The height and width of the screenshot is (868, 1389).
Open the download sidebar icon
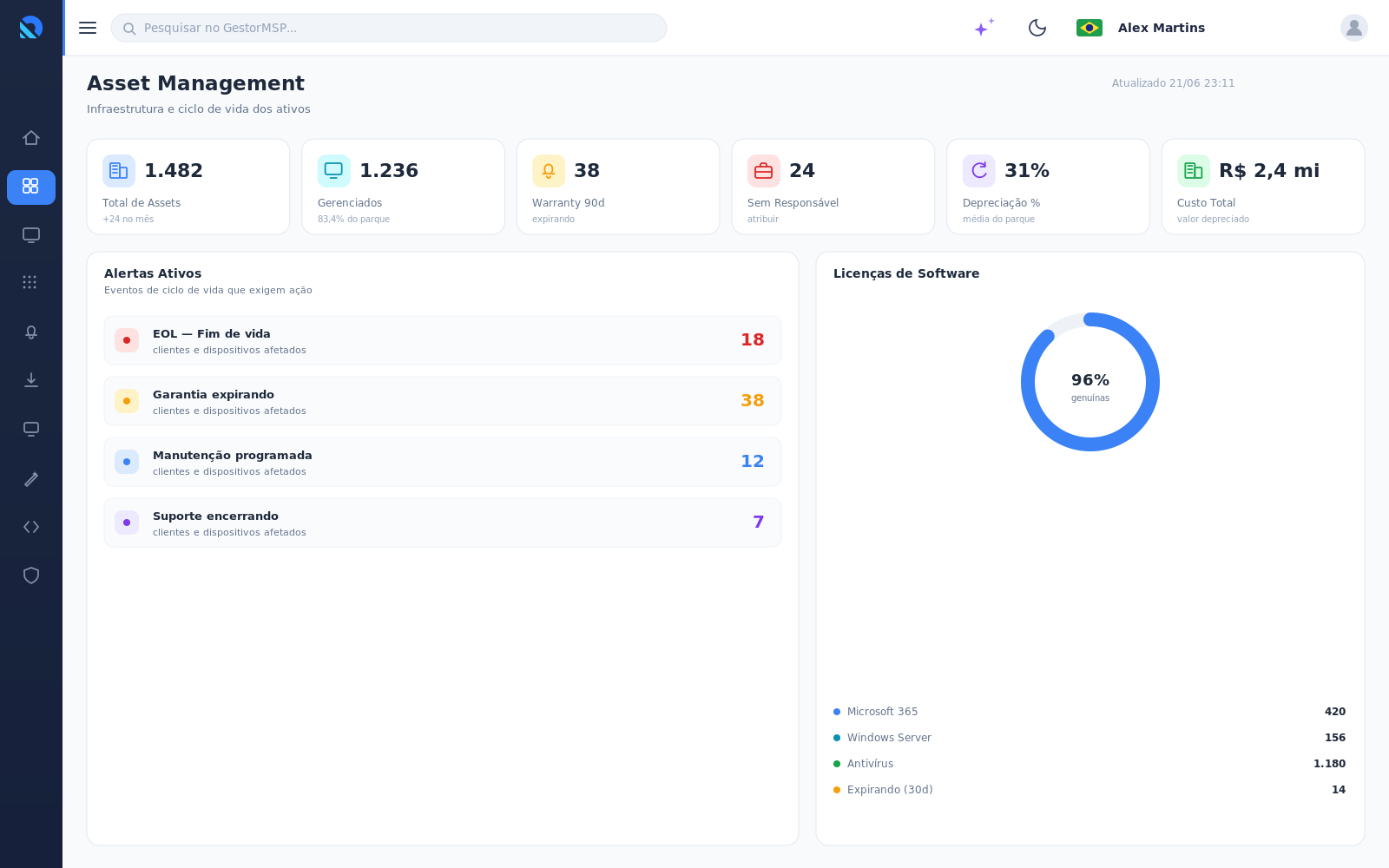click(x=31, y=380)
